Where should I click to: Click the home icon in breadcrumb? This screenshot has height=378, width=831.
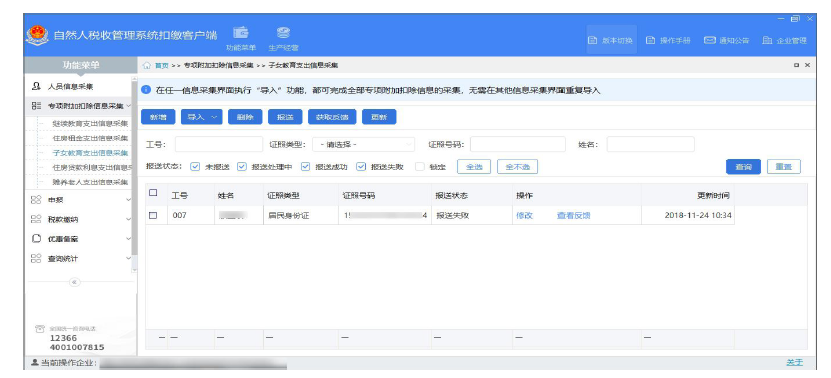click(x=147, y=65)
